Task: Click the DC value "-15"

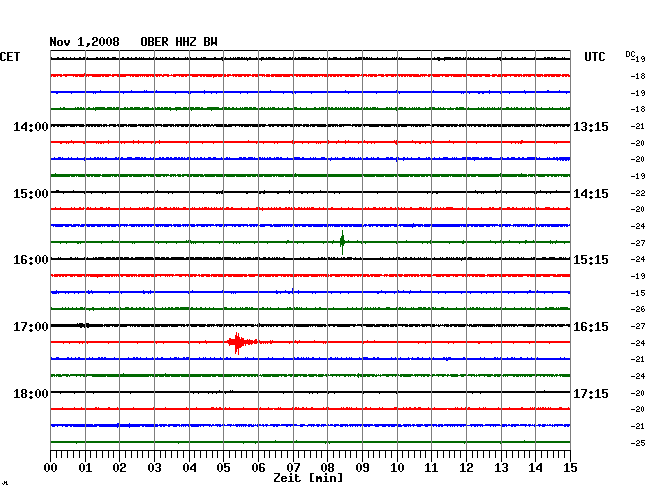Action: (x=638, y=293)
